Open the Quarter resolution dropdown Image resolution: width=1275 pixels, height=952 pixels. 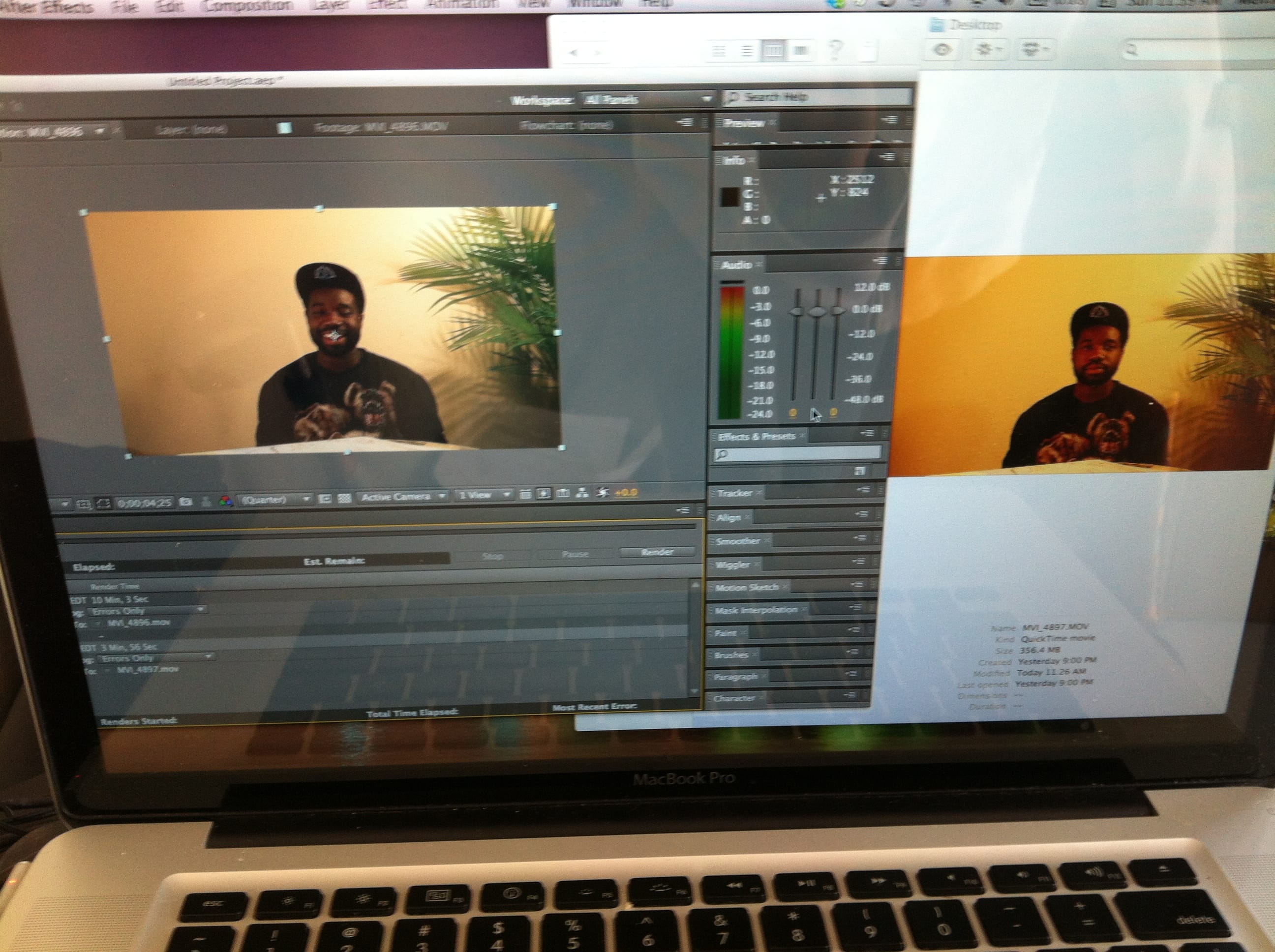click(276, 499)
